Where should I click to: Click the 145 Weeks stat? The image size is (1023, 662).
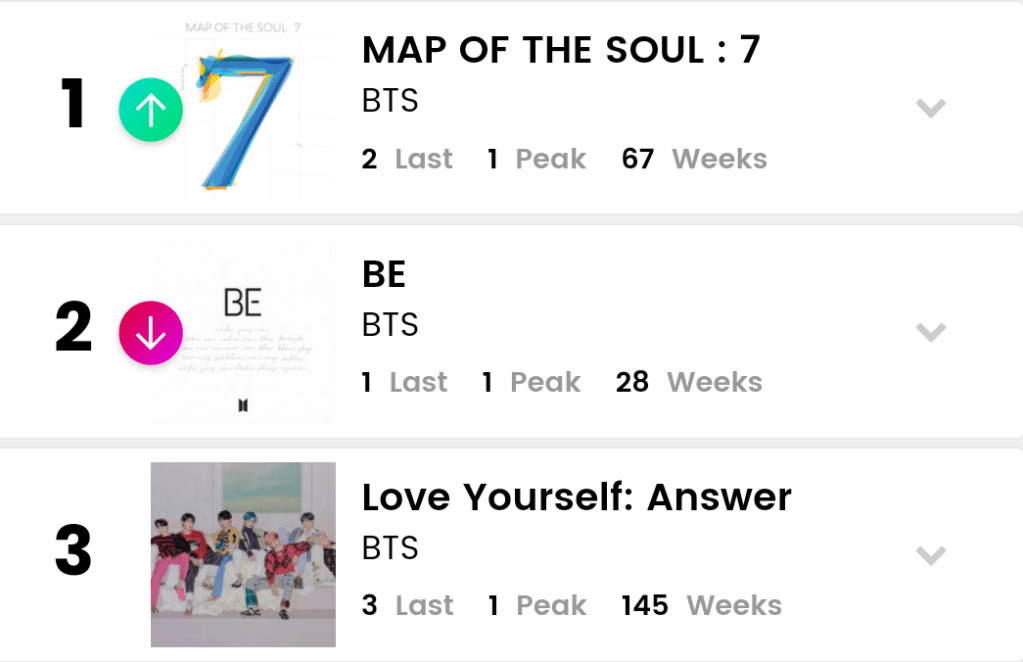click(x=701, y=605)
